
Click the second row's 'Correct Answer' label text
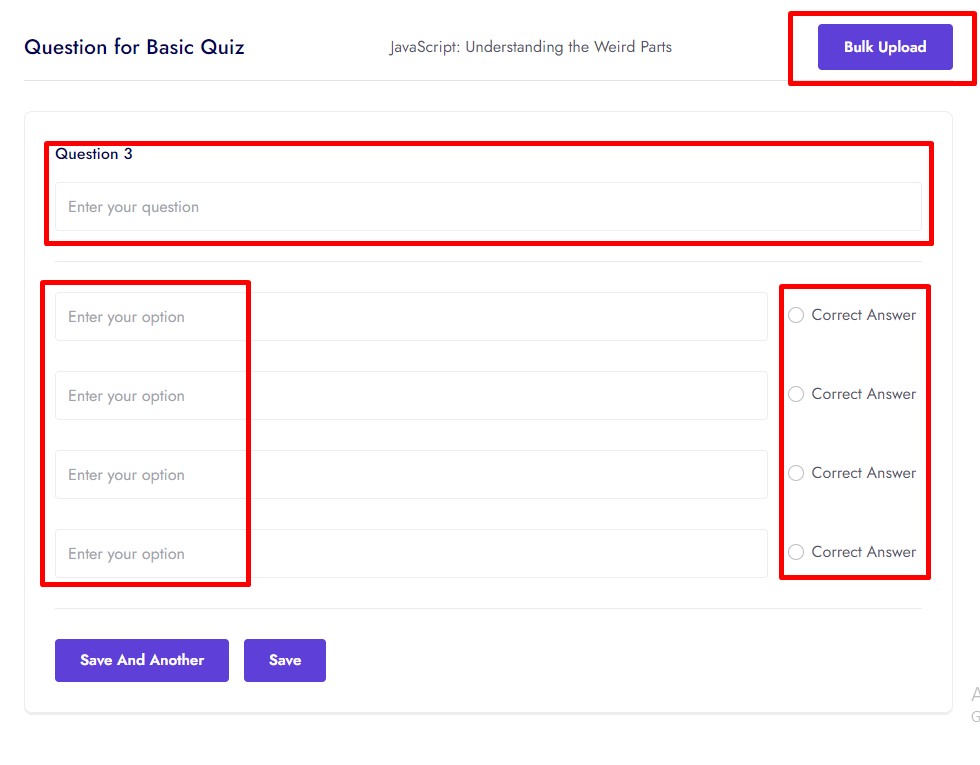coord(863,394)
